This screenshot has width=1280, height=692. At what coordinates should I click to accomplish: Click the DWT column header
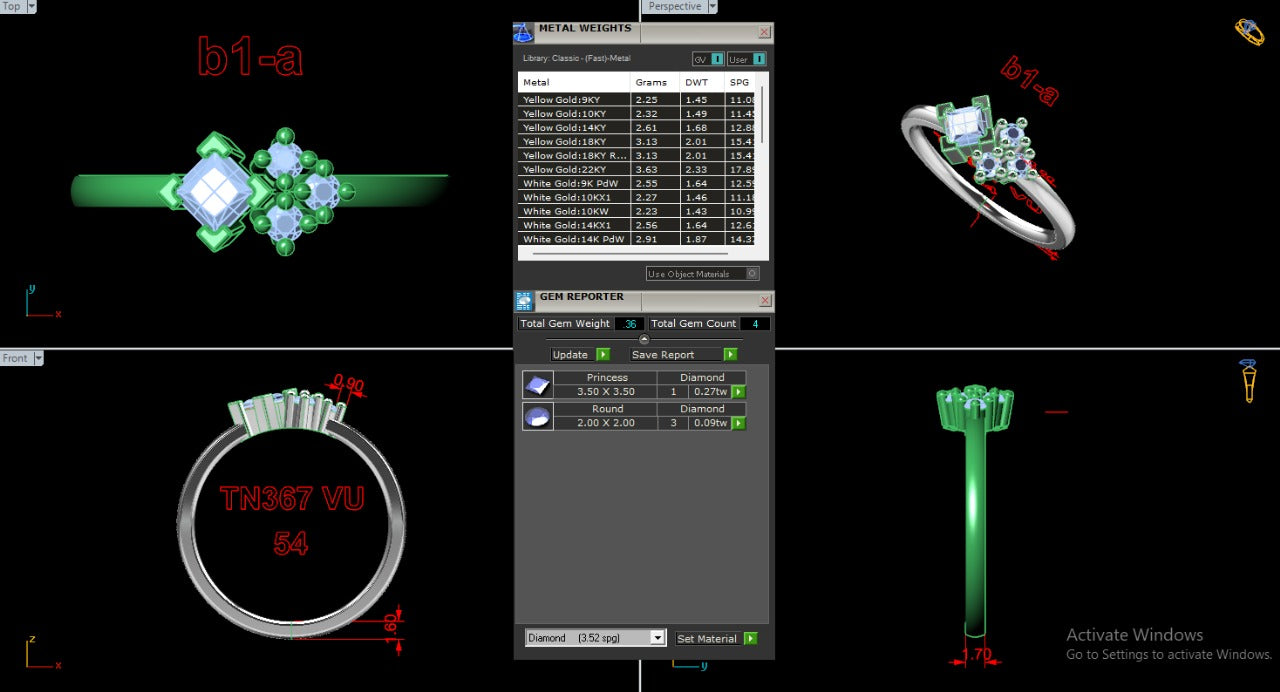point(701,82)
